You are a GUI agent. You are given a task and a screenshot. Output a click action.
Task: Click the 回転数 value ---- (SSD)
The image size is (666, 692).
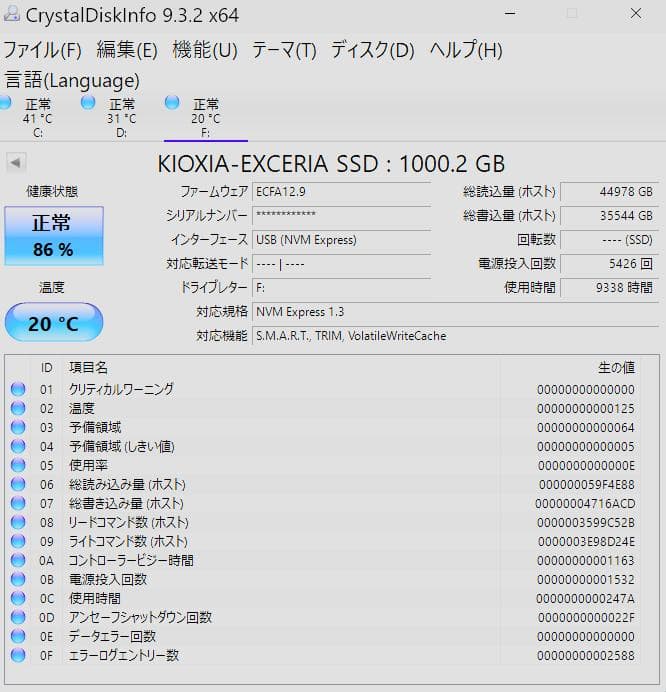pos(610,240)
